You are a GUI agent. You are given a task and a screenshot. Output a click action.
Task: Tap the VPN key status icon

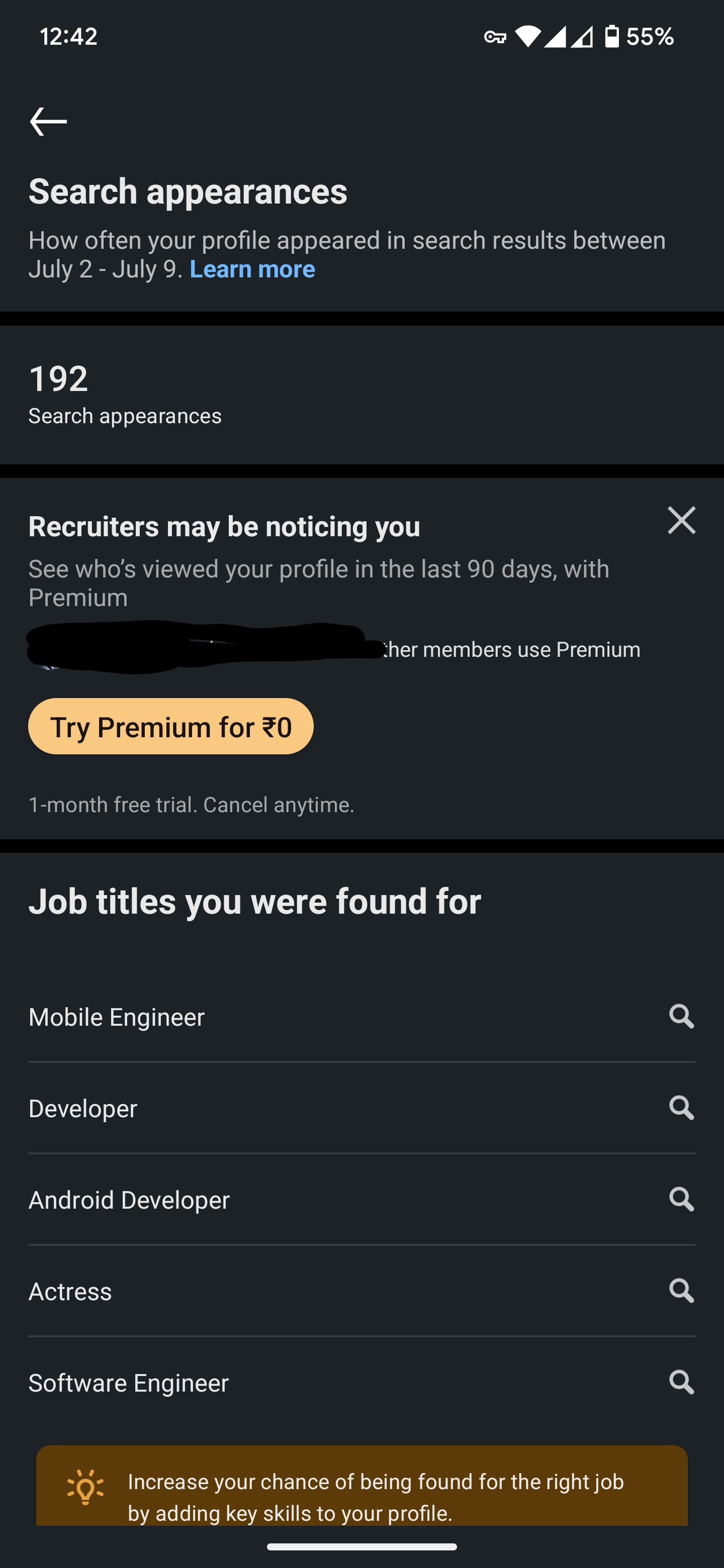[x=495, y=37]
